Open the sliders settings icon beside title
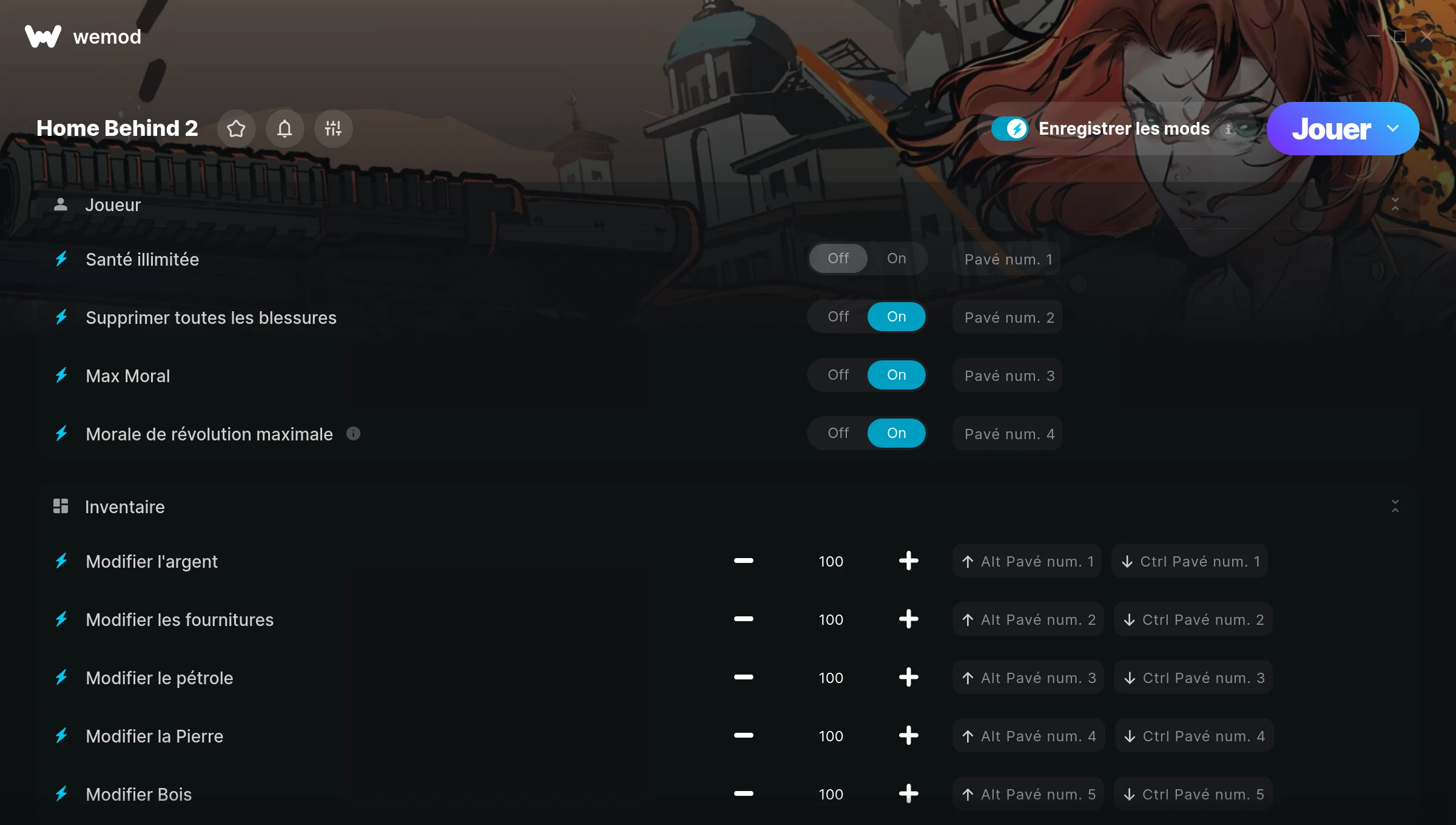1456x825 pixels. coord(334,129)
